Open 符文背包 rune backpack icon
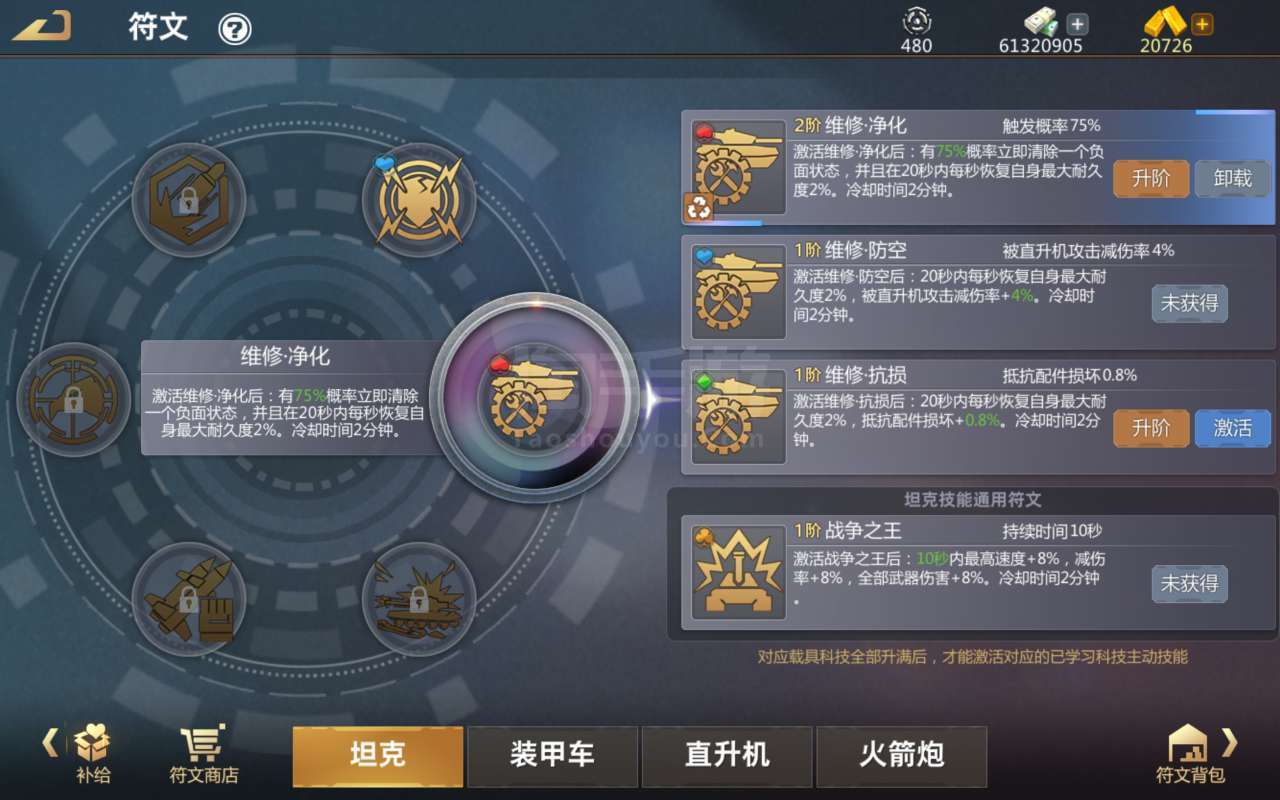The height and width of the screenshot is (800, 1280). (1189, 755)
